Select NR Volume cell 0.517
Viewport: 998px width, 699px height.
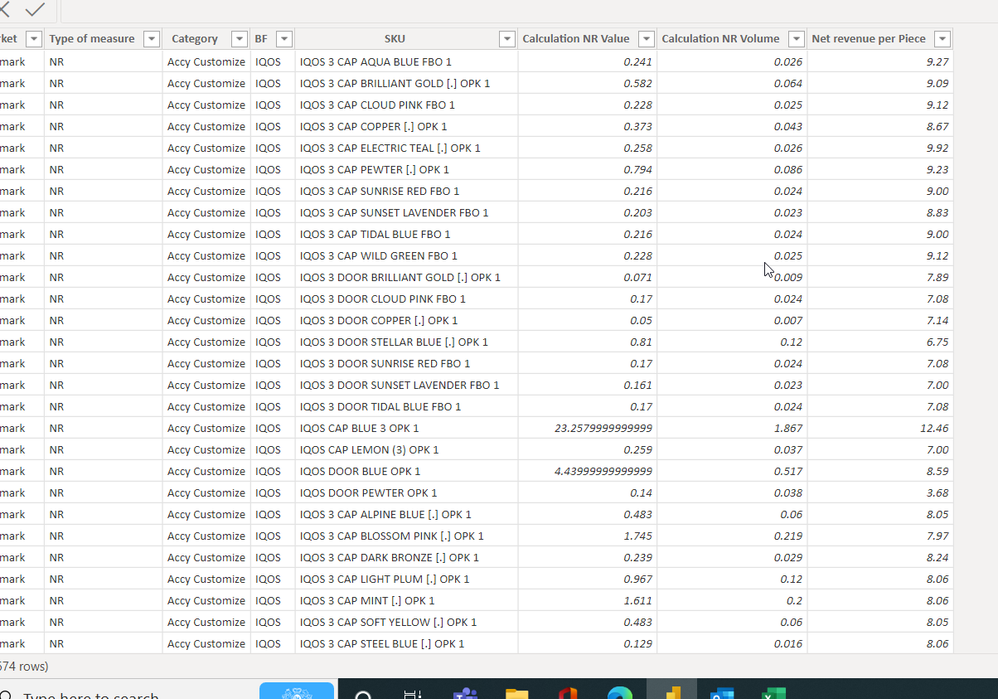tap(732, 472)
